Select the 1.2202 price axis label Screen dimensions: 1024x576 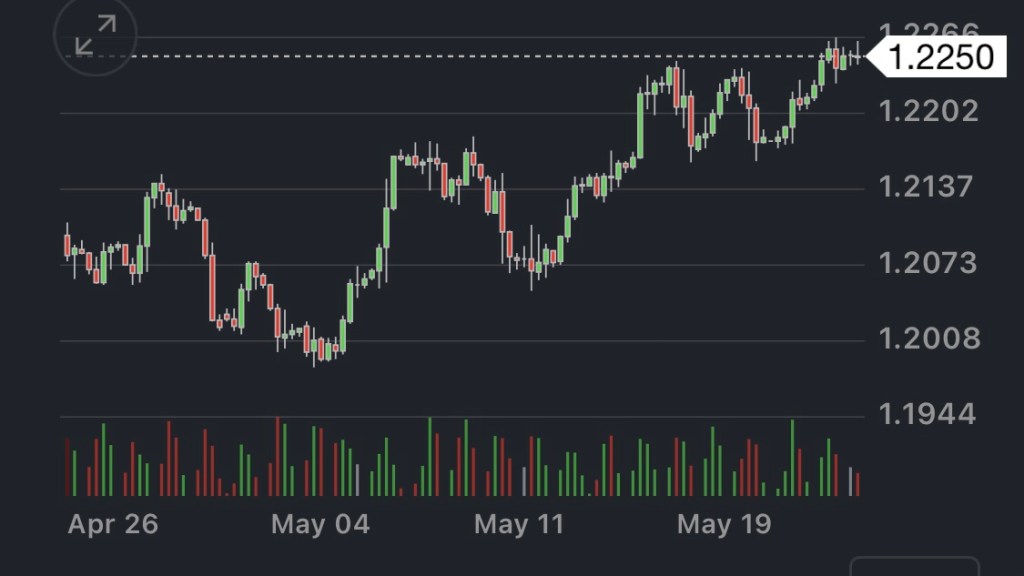(929, 110)
